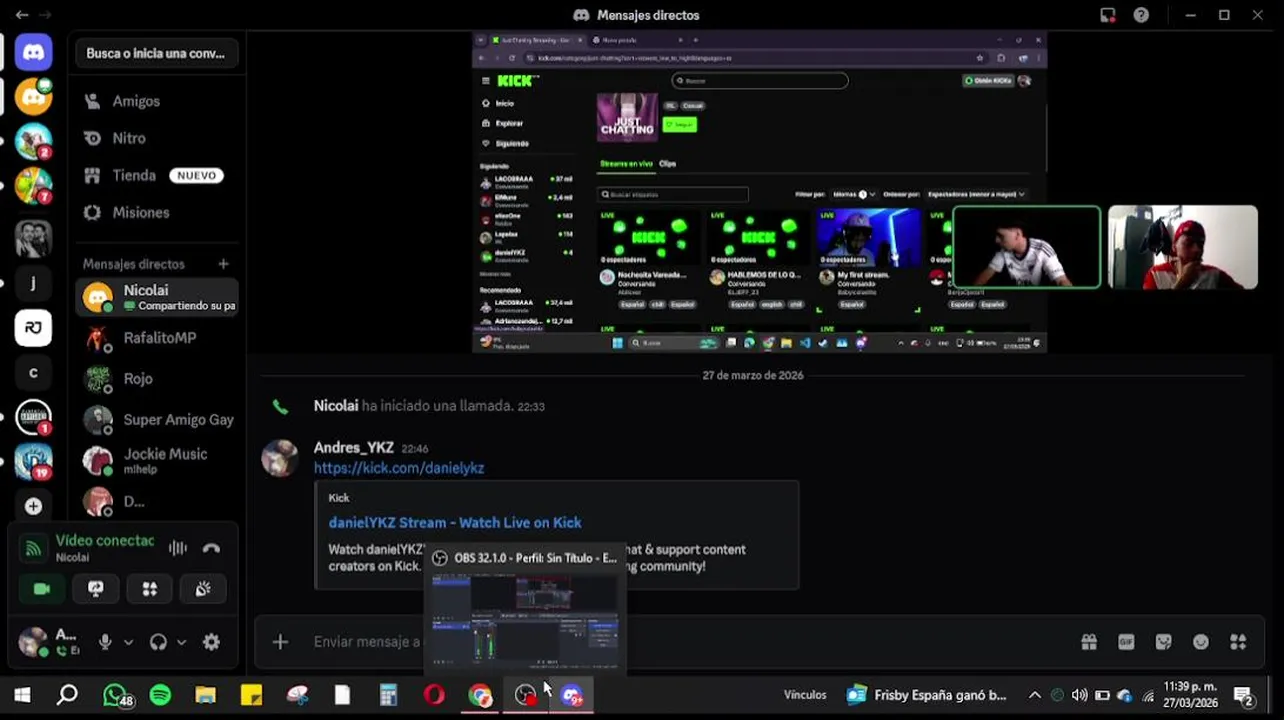Open the Windows notification center
Image resolution: width=1284 pixels, height=720 pixels.
click(1243, 695)
